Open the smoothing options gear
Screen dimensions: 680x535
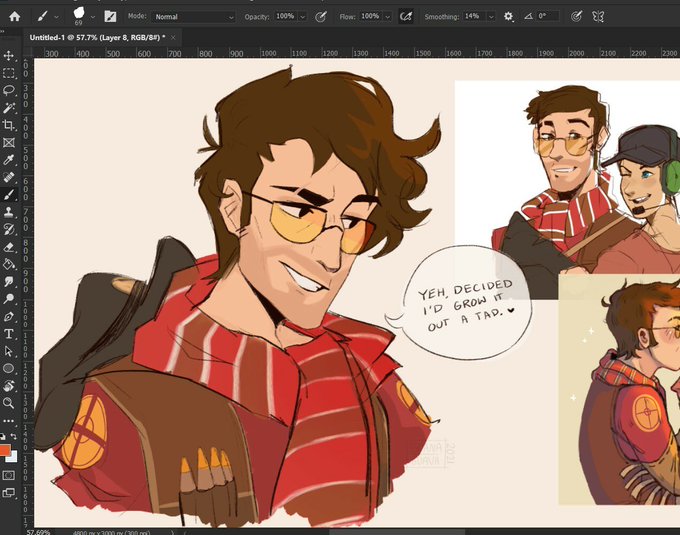point(508,16)
